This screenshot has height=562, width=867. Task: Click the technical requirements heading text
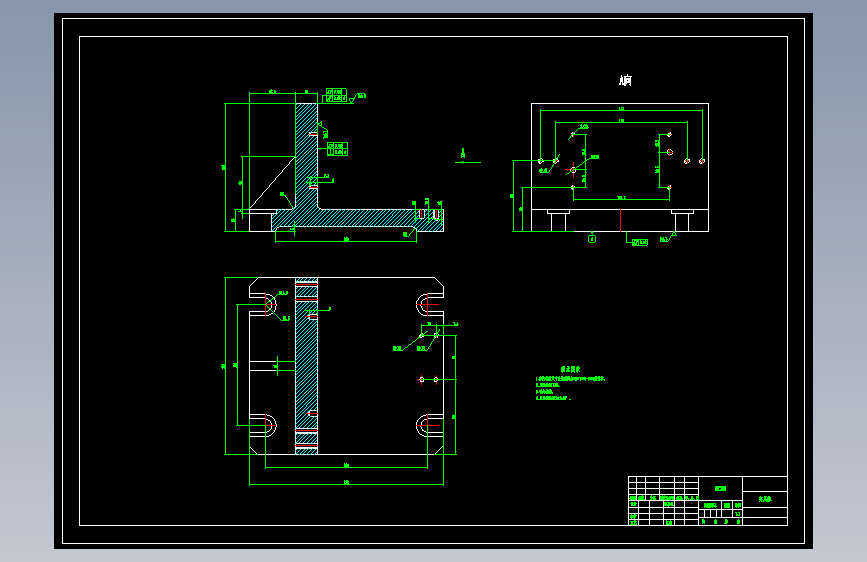pyautogui.click(x=570, y=369)
